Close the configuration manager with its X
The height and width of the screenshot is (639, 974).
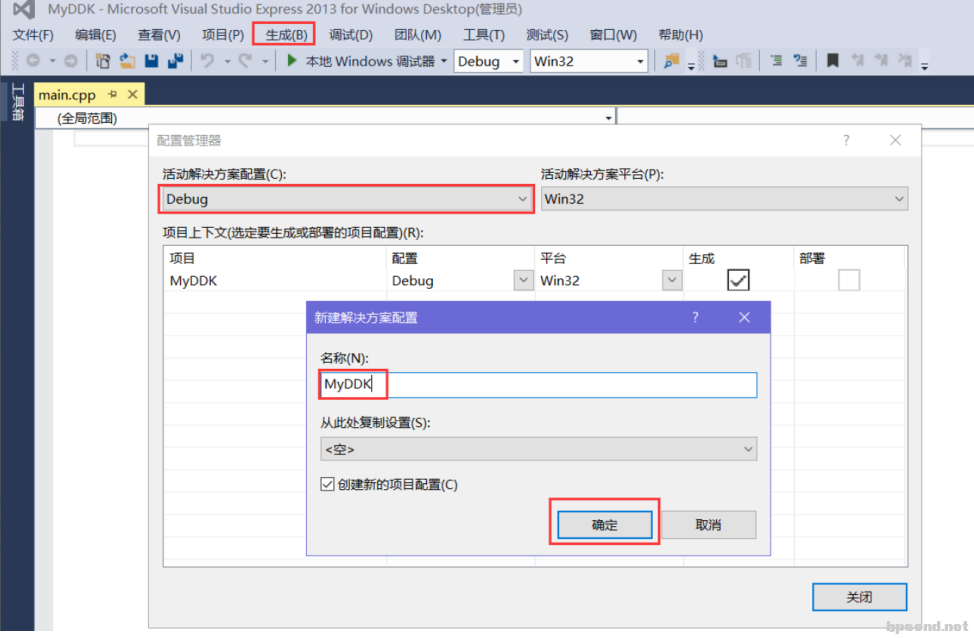[x=895, y=140]
